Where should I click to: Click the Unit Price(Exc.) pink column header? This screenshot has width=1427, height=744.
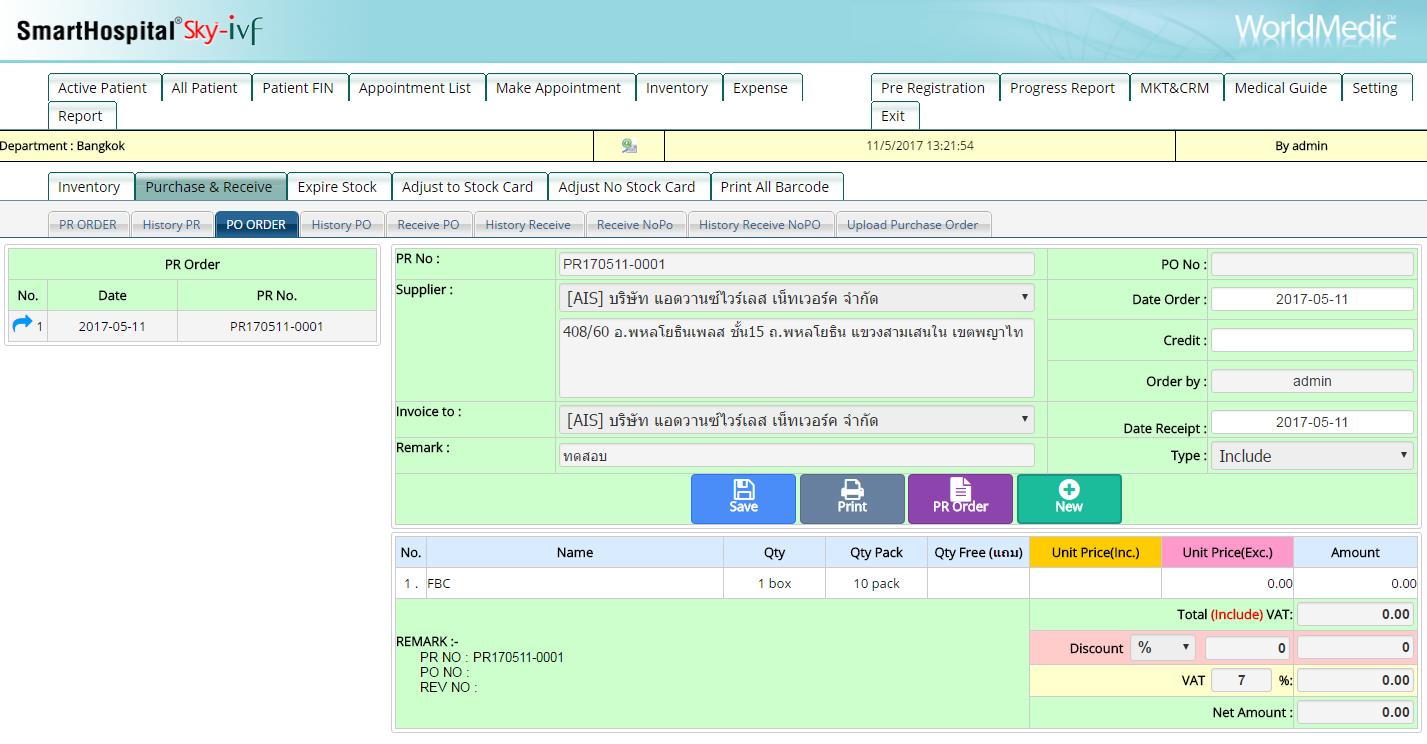click(1227, 552)
